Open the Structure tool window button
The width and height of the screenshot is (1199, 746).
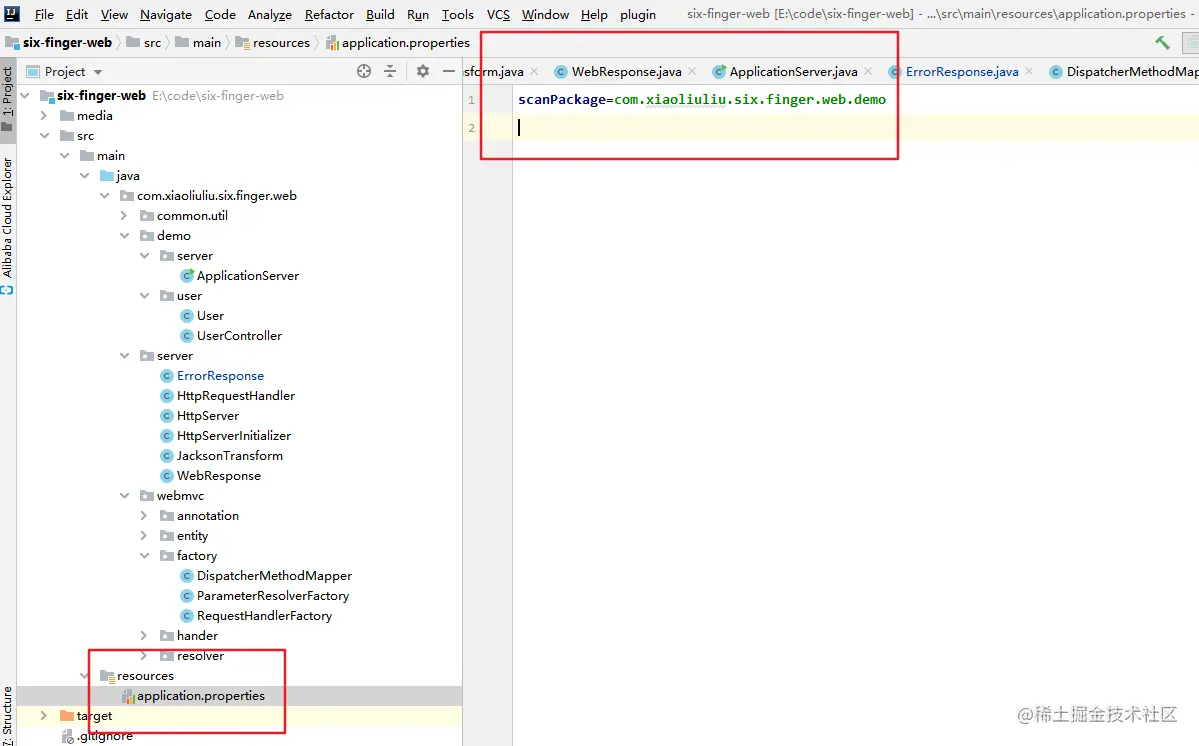pos(8,715)
